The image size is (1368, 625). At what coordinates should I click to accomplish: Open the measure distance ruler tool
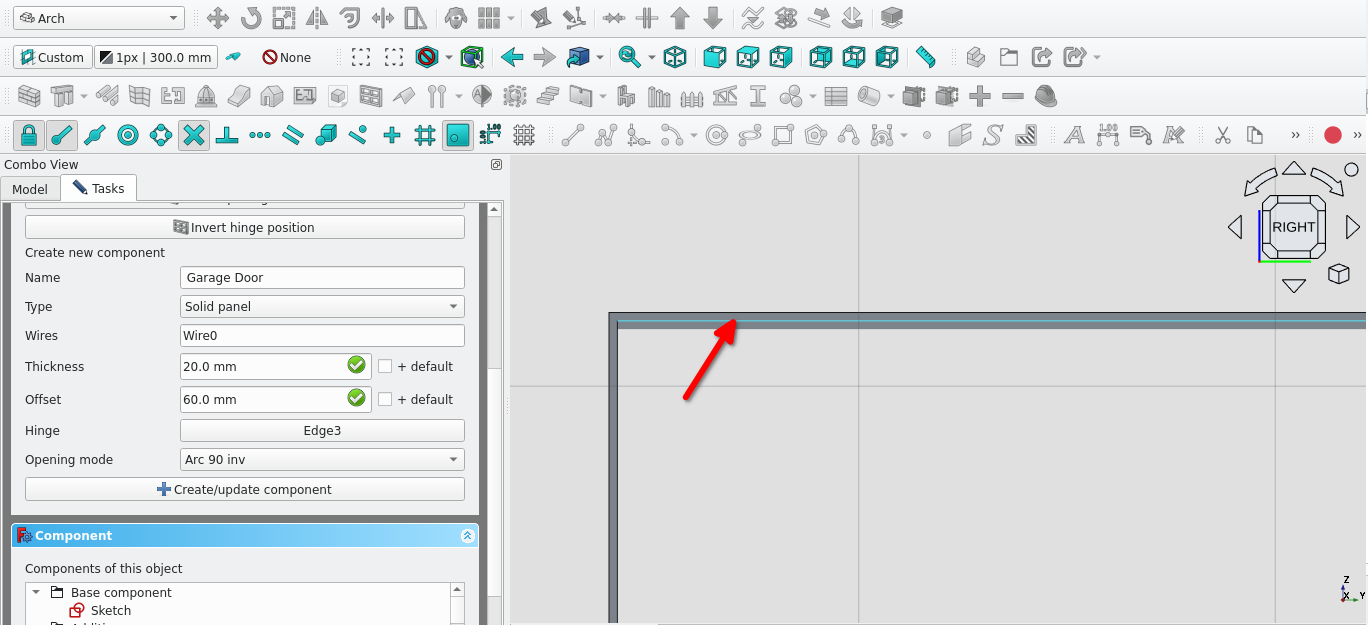(925, 57)
